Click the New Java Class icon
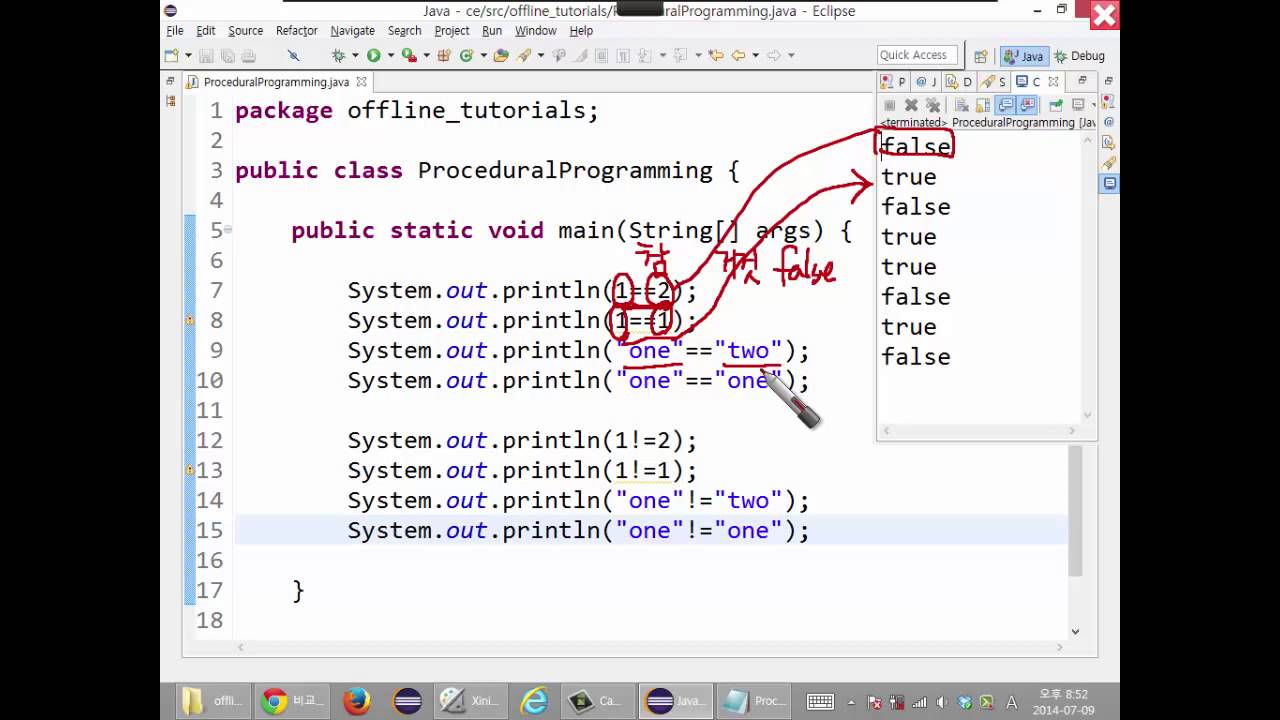1280x720 pixels. tap(466, 56)
